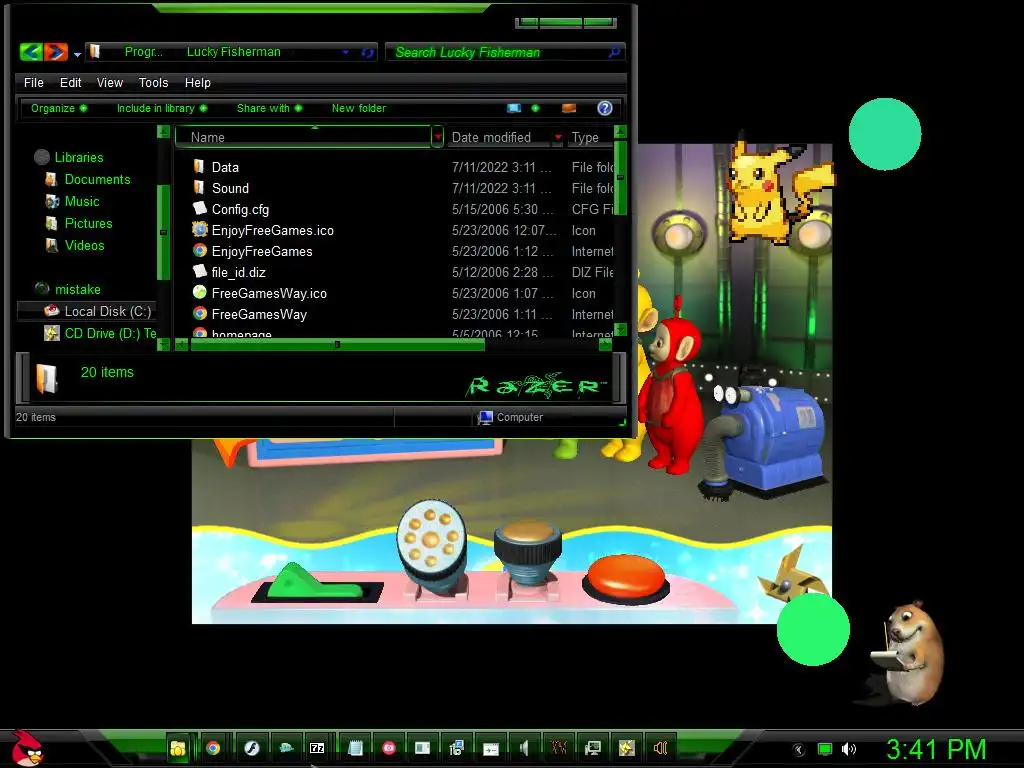
Task: Click the search magnifier icon
Action: click(614, 52)
